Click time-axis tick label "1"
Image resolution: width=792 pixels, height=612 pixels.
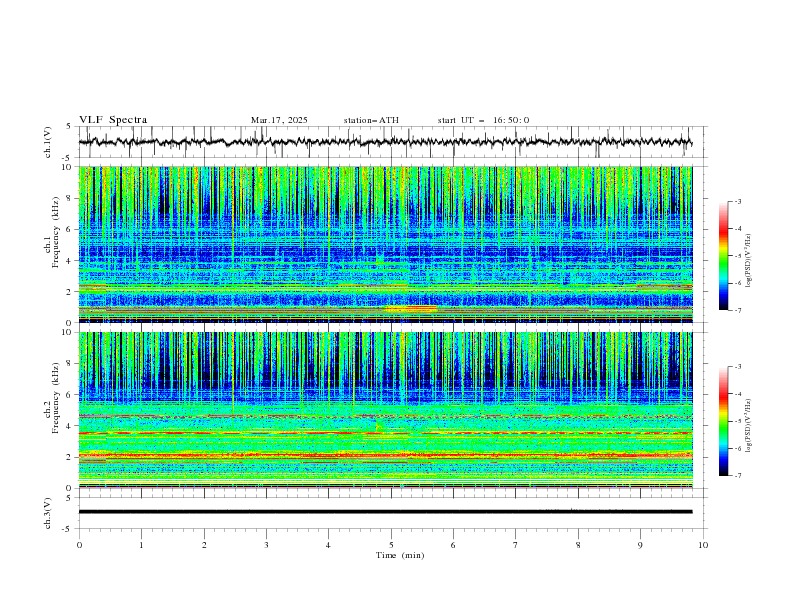click(141, 545)
